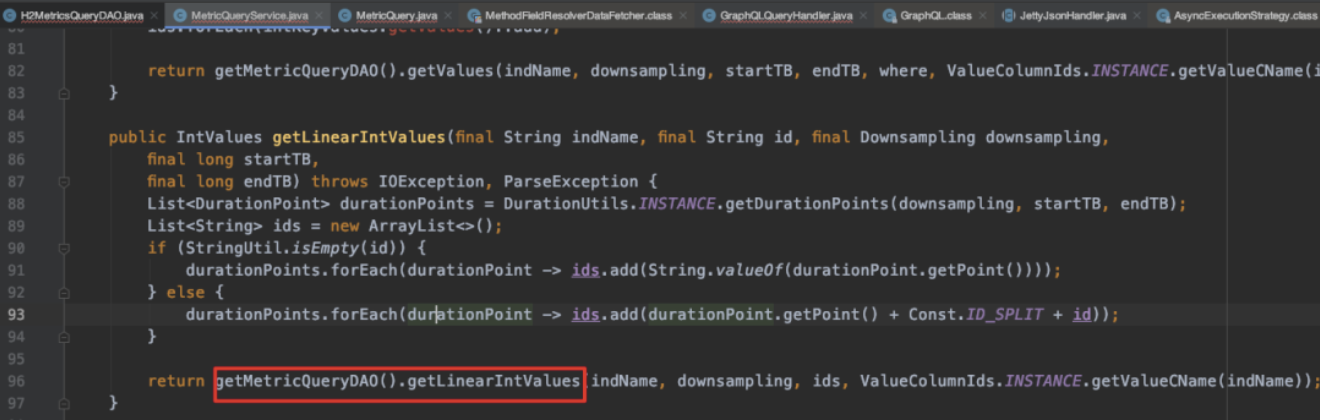This screenshot has width=1320, height=420.
Task: Collapse the fold marker on line 87
Action: click(64, 182)
